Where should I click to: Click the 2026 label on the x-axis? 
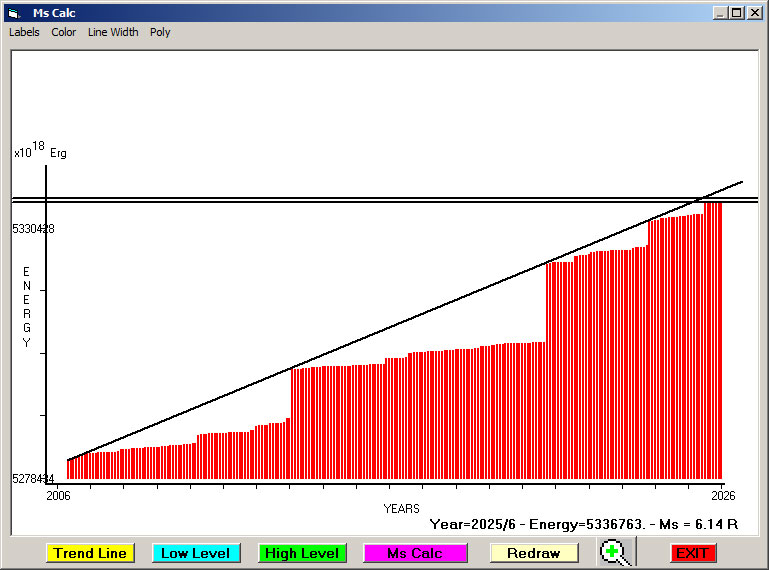[722, 496]
